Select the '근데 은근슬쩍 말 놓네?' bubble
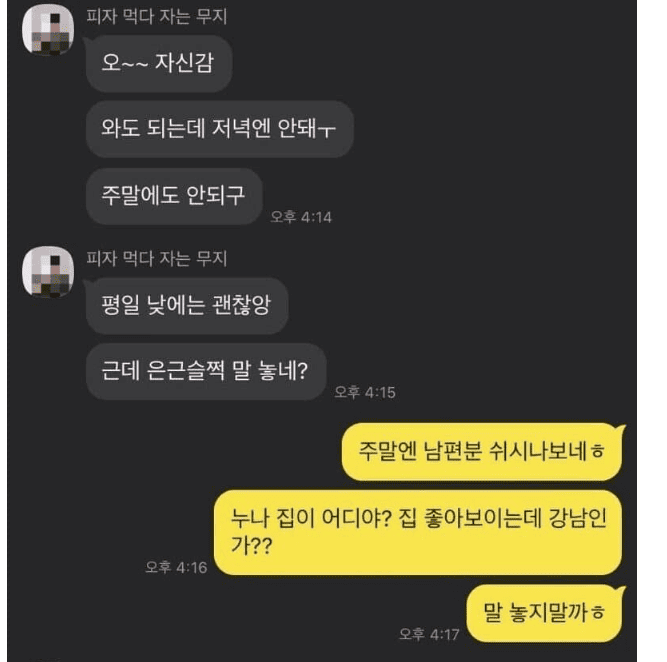This screenshot has width=667, height=662. 206,371
